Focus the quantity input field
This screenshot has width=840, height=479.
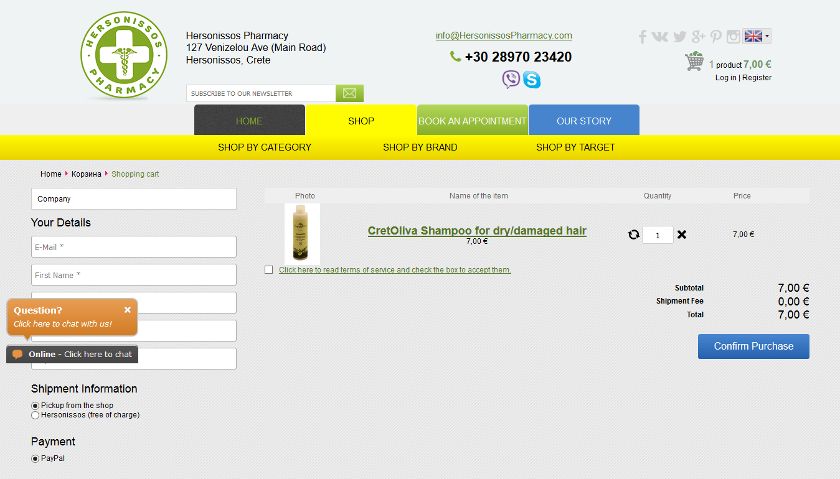(x=657, y=235)
